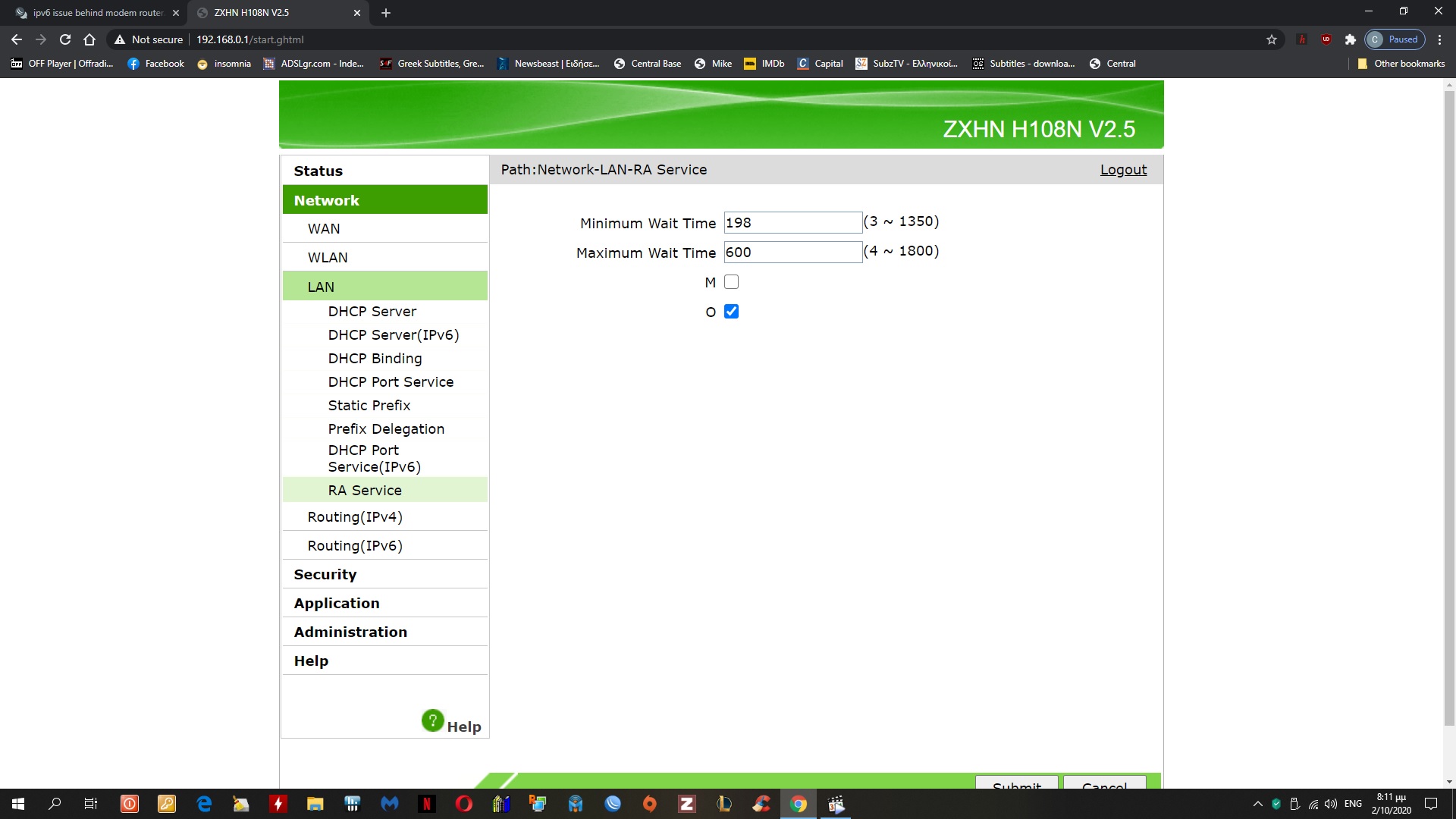This screenshot has width=1456, height=819.
Task: Bookmark this page with the star icon
Action: 1272,39
